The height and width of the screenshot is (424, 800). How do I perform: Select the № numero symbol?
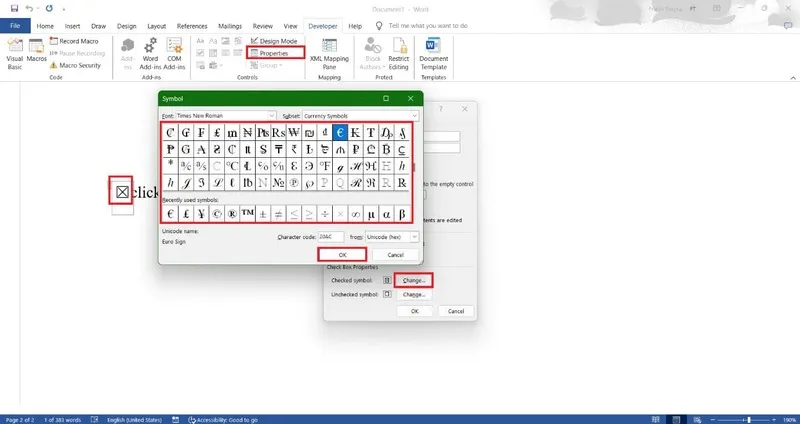pos(279,182)
